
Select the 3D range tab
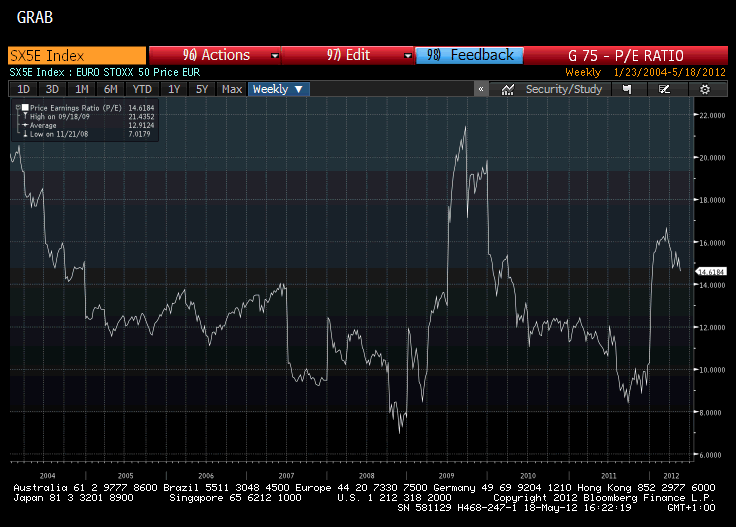click(x=52, y=89)
